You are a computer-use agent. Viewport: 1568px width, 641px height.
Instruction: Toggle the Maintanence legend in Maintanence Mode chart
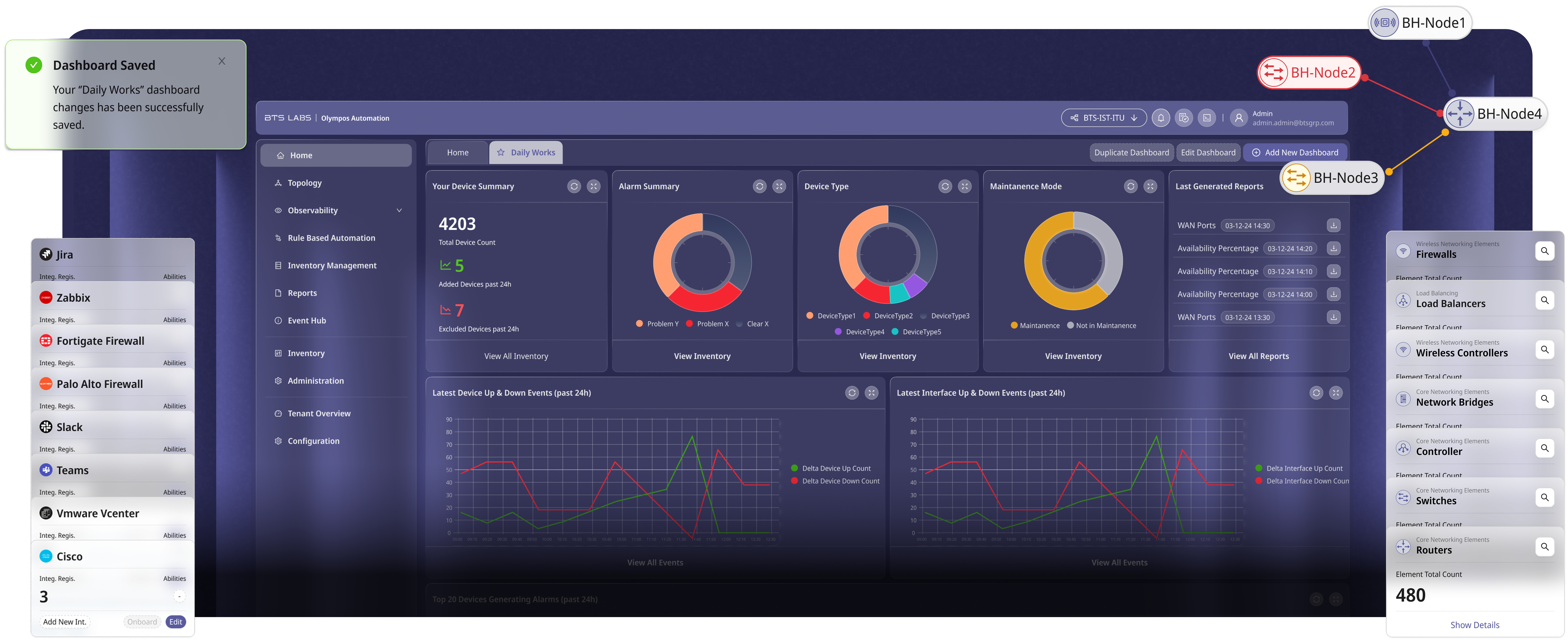tap(1035, 326)
